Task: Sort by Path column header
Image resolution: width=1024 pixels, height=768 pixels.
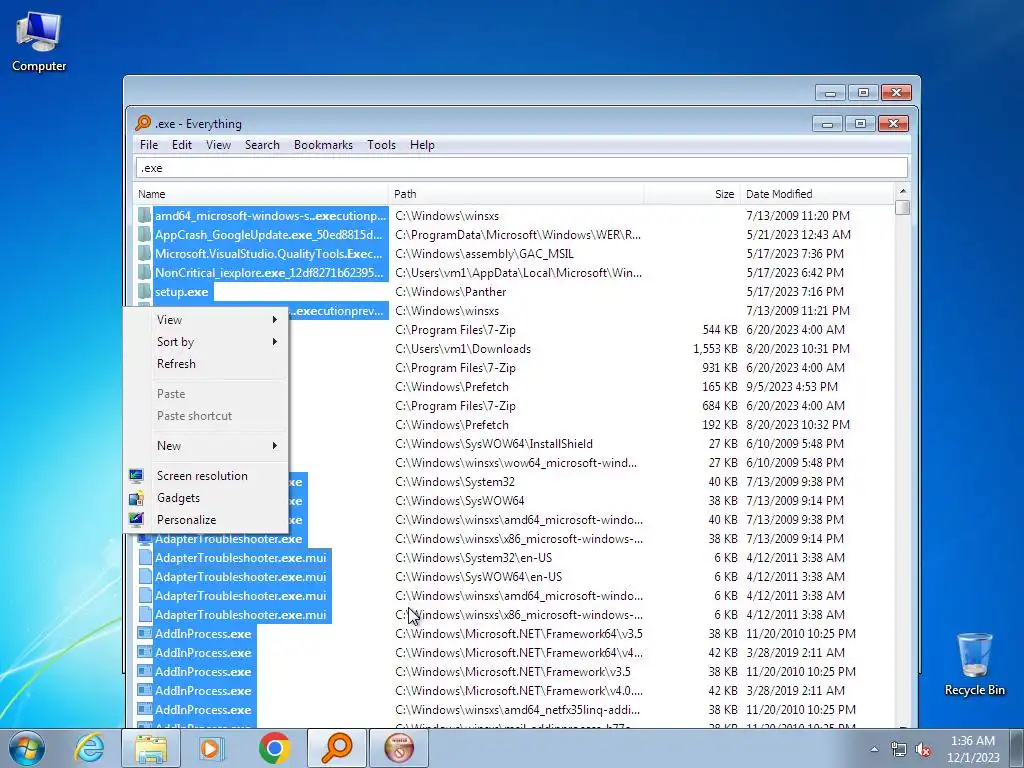Action: (516, 194)
